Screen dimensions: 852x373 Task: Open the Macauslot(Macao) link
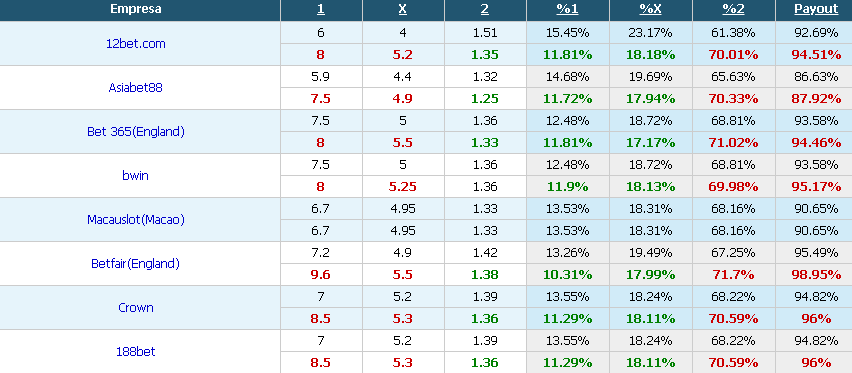click(x=135, y=220)
